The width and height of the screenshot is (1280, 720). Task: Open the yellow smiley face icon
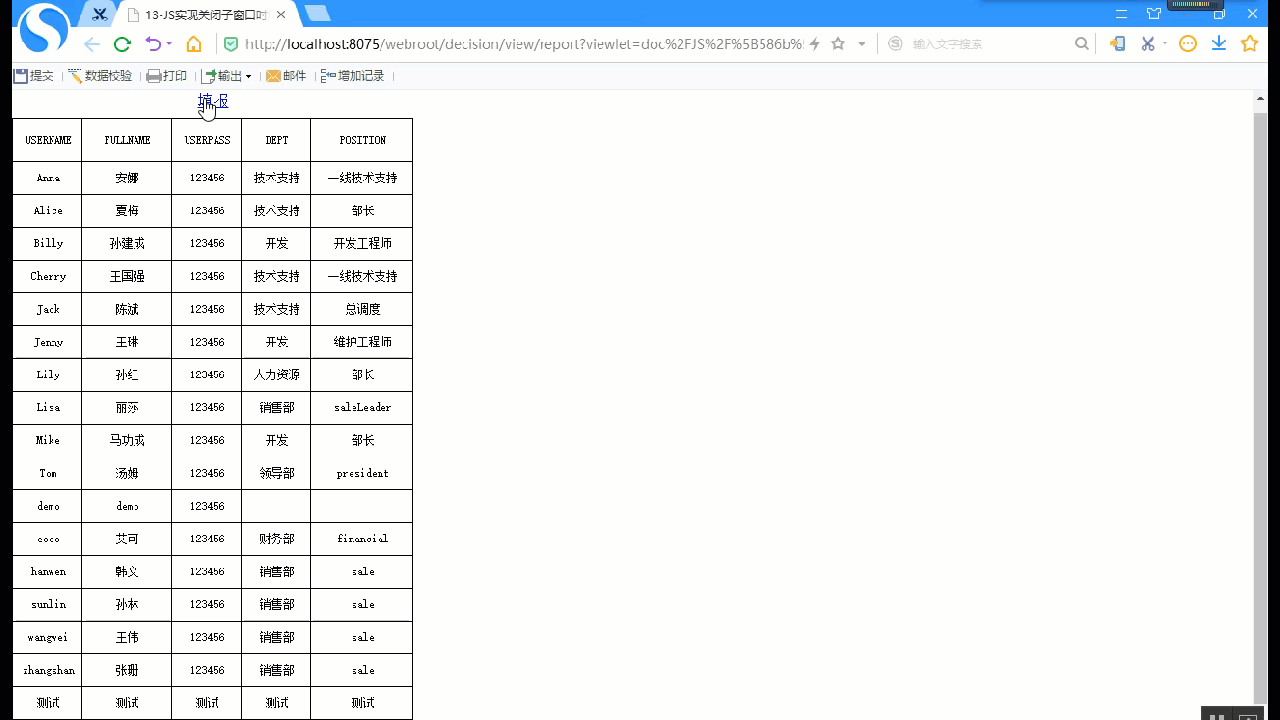pyautogui.click(x=1188, y=44)
